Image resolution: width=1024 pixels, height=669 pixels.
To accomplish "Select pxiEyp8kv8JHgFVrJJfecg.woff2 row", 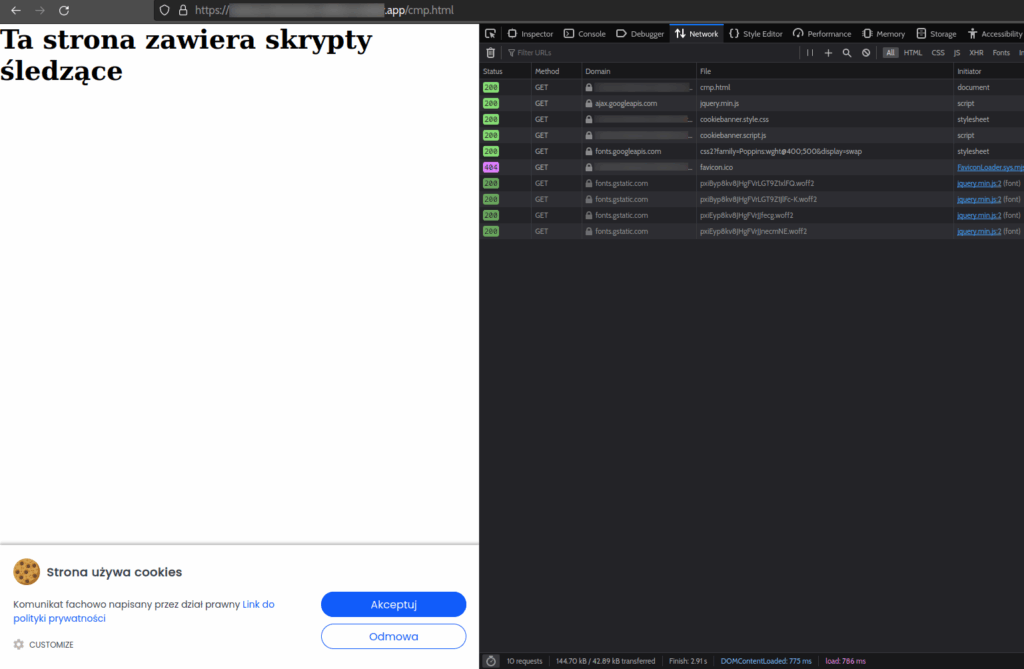I will pyautogui.click(x=752, y=215).
